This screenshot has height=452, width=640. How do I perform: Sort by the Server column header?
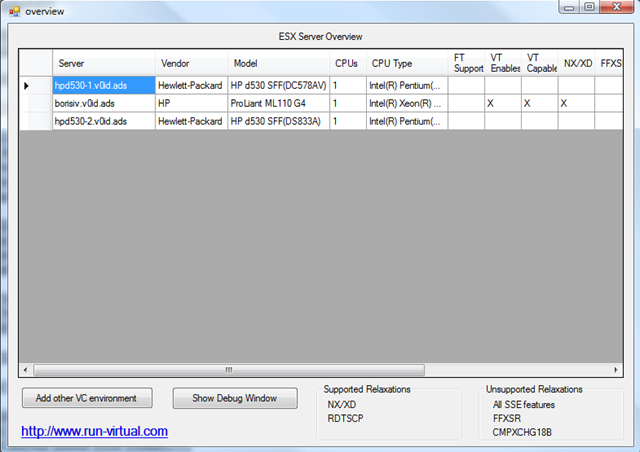pyautogui.click(x=103, y=63)
